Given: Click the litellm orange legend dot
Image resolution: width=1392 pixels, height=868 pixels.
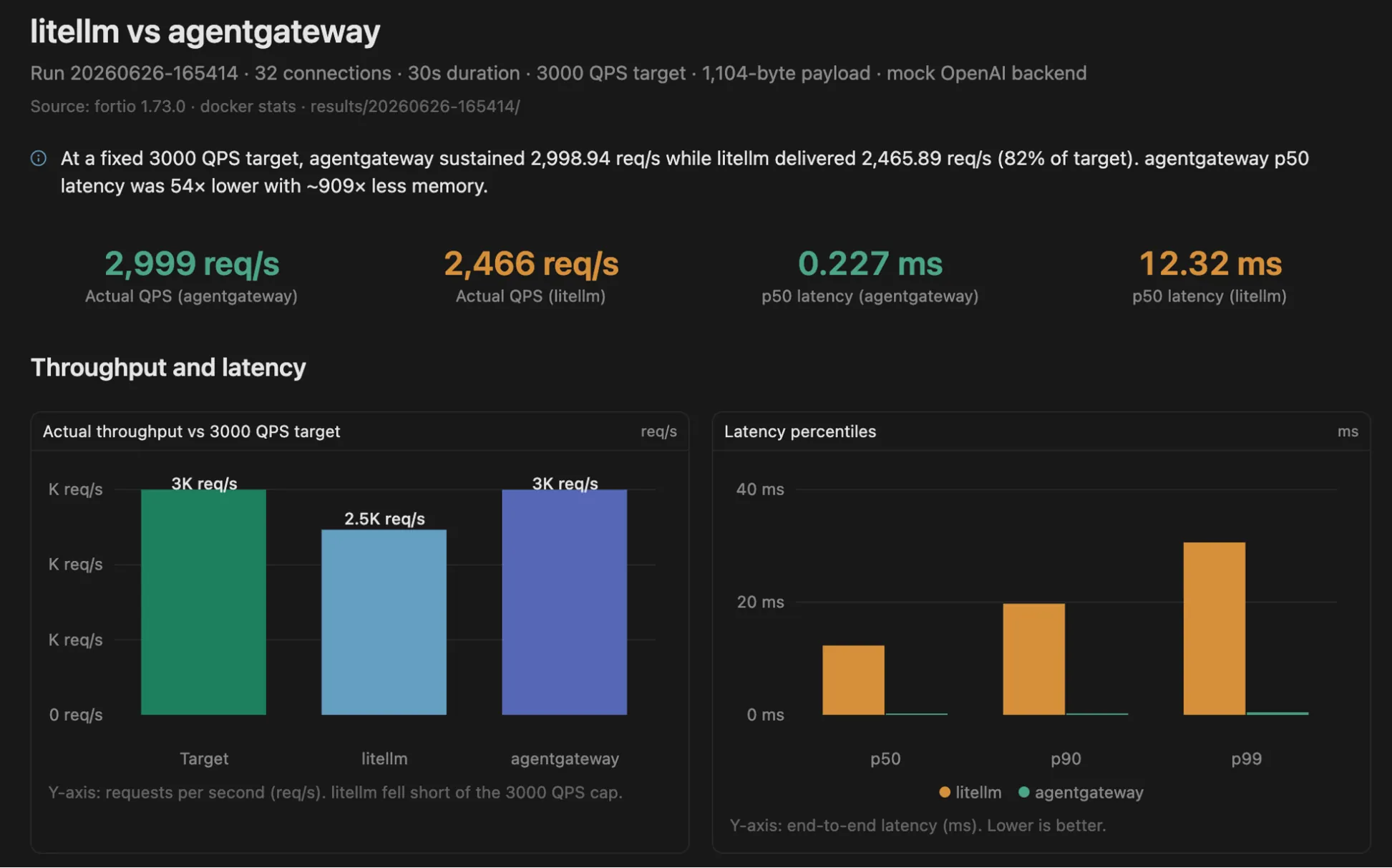Looking at the screenshot, I should coord(945,792).
